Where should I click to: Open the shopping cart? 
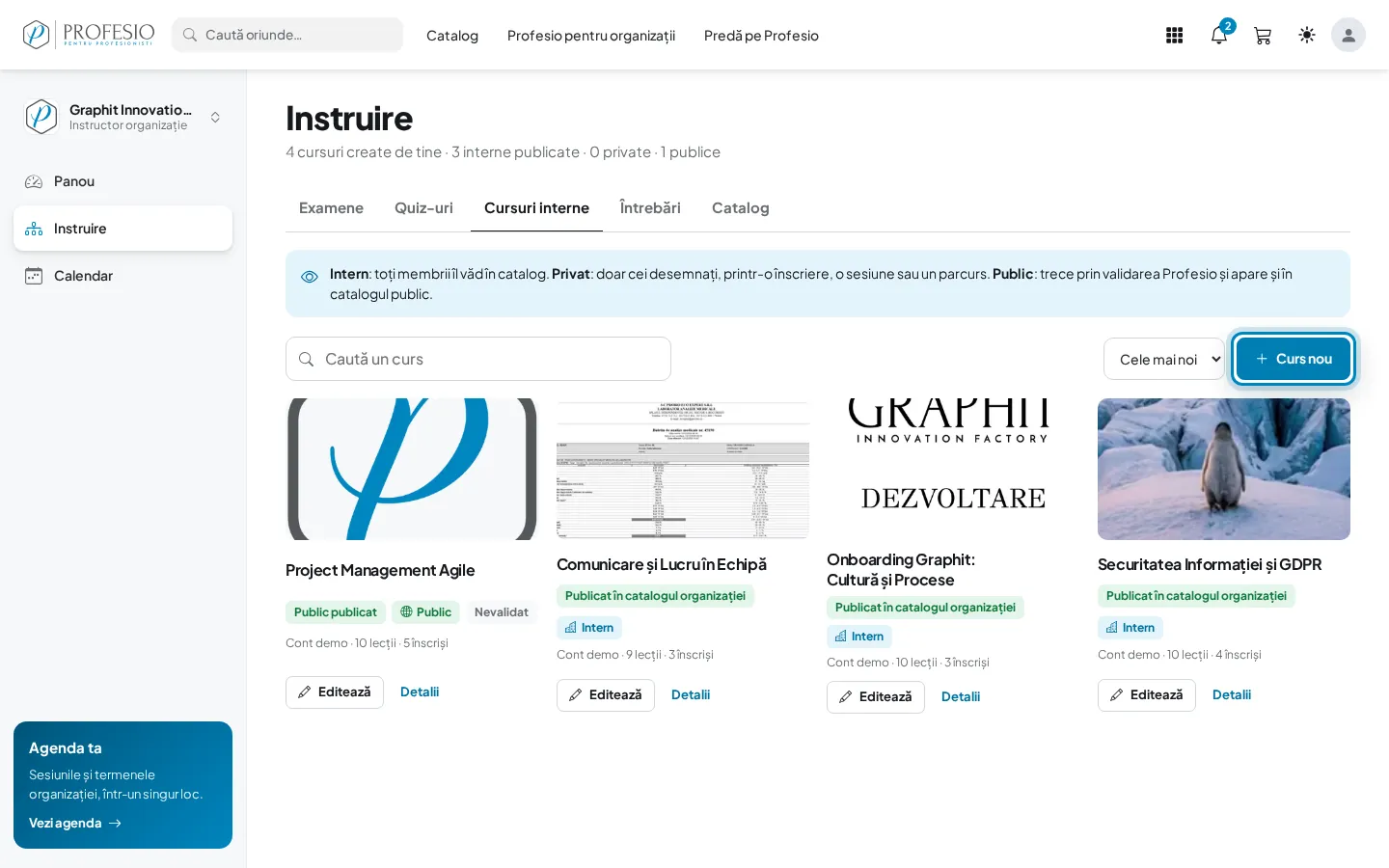point(1263,36)
